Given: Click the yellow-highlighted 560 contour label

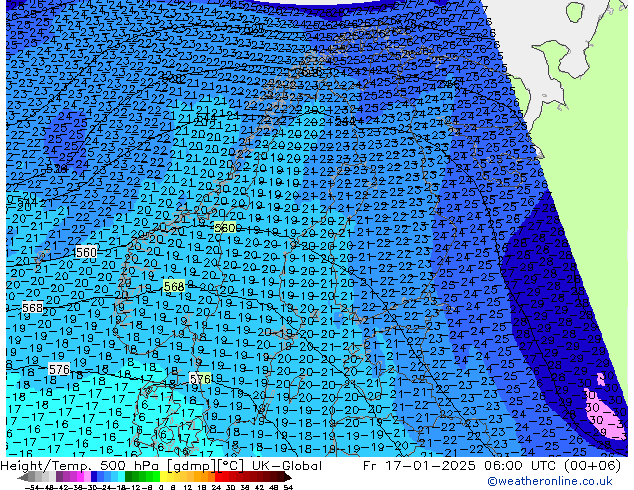Looking at the screenshot, I should pyautogui.click(x=225, y=228).
